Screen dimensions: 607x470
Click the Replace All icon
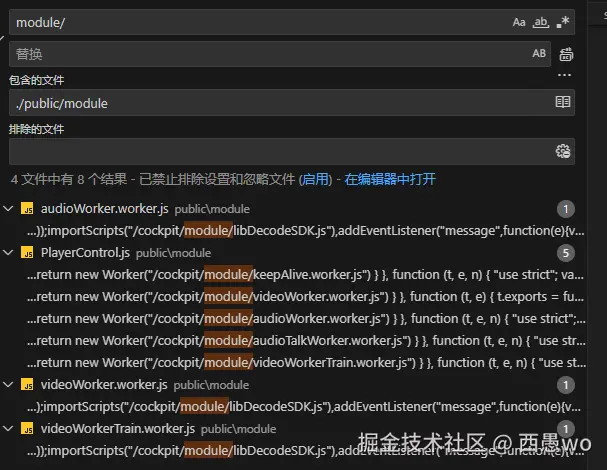tap(566, 54)
